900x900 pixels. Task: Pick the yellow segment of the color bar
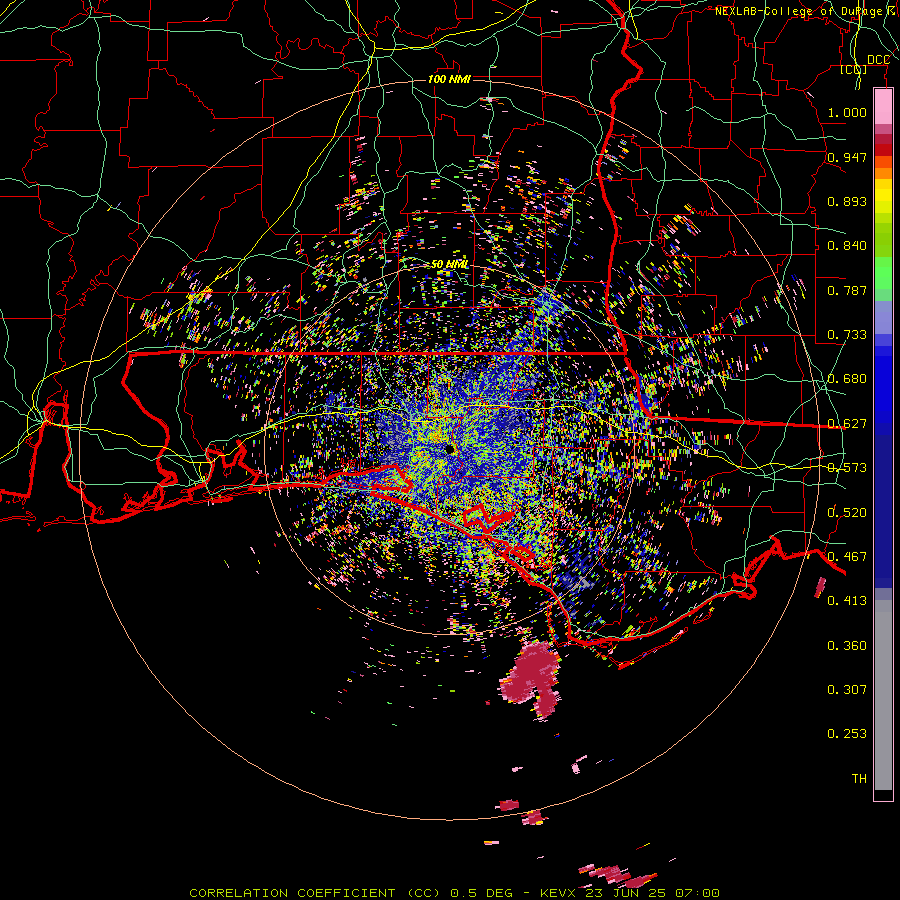coord(883,197)
